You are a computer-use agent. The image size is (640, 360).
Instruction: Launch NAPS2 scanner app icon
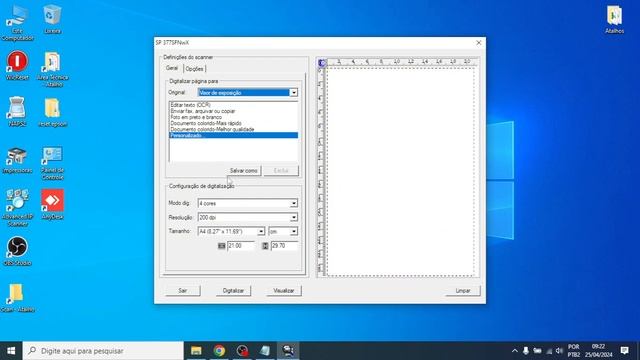(x=17, y=111)
